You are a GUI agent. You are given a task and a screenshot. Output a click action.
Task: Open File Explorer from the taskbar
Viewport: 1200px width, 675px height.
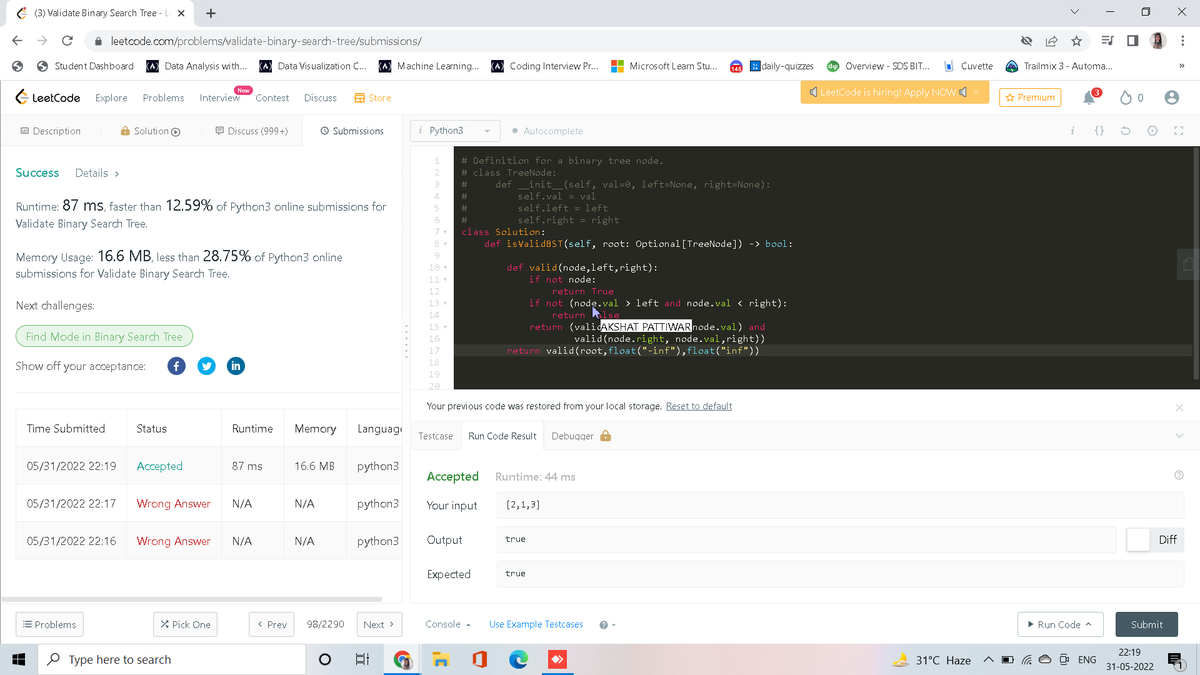tap(440, 660)
